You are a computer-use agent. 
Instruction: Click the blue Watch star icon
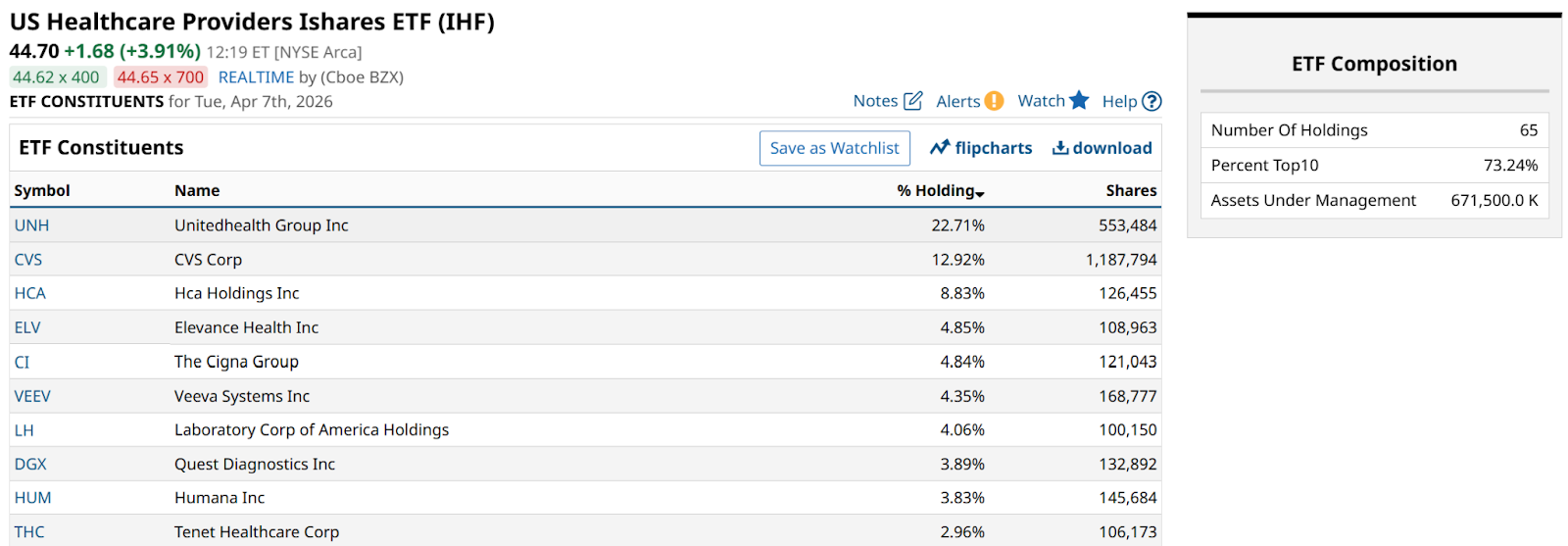click(x=1079, y=100)
